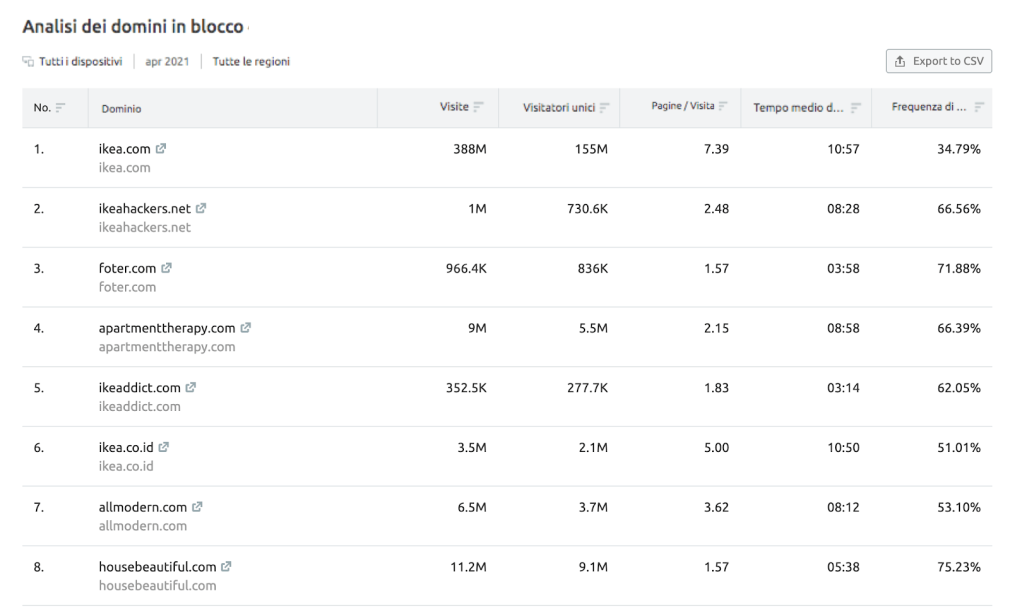Select the 10:50 average time value
The image size is (1010, 613).
[843, 448]
